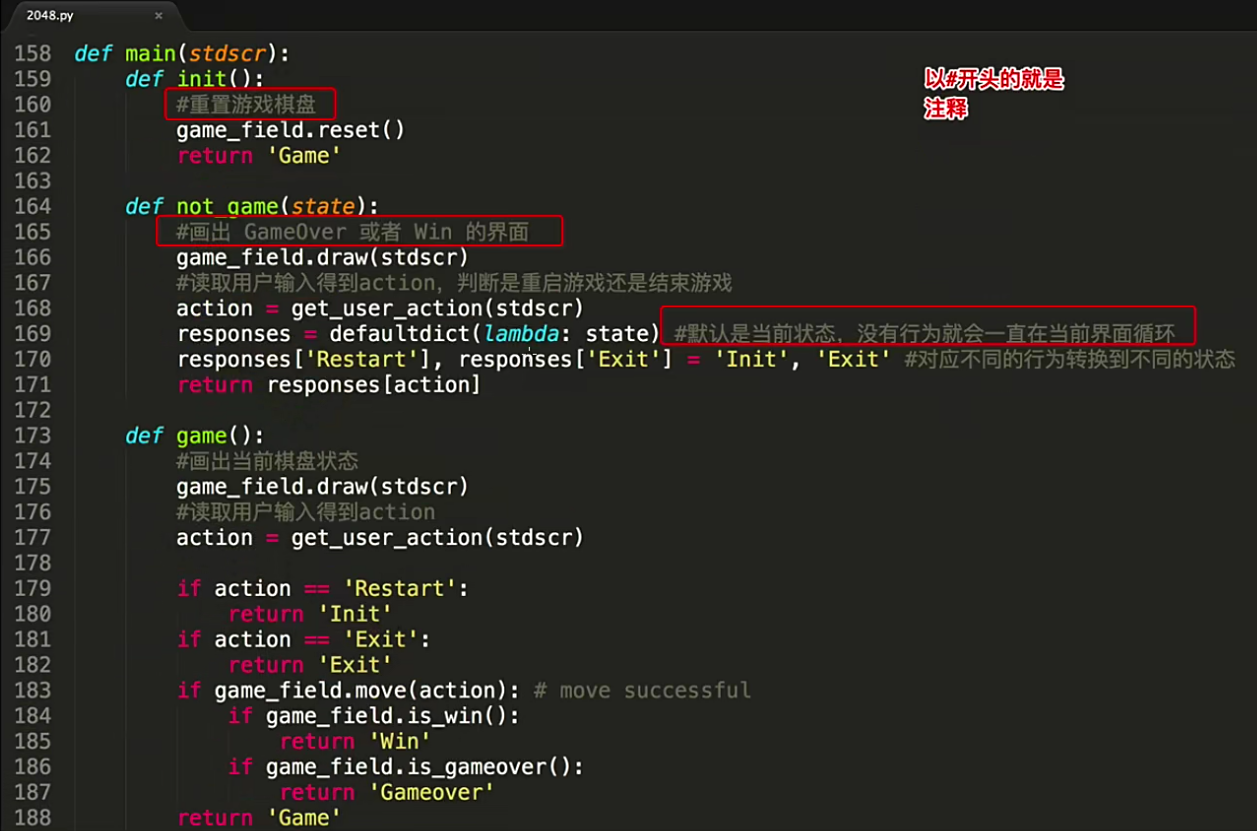This screenshot has width=1257, height=831.
Task: Click "if action == 'Restart':" line
Action: tap(323, 589)
